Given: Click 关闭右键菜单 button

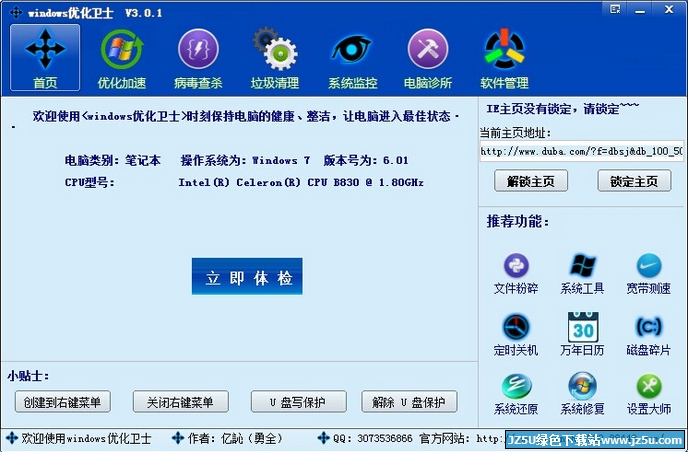Looking at the screenshot, I should pos(180,402).
